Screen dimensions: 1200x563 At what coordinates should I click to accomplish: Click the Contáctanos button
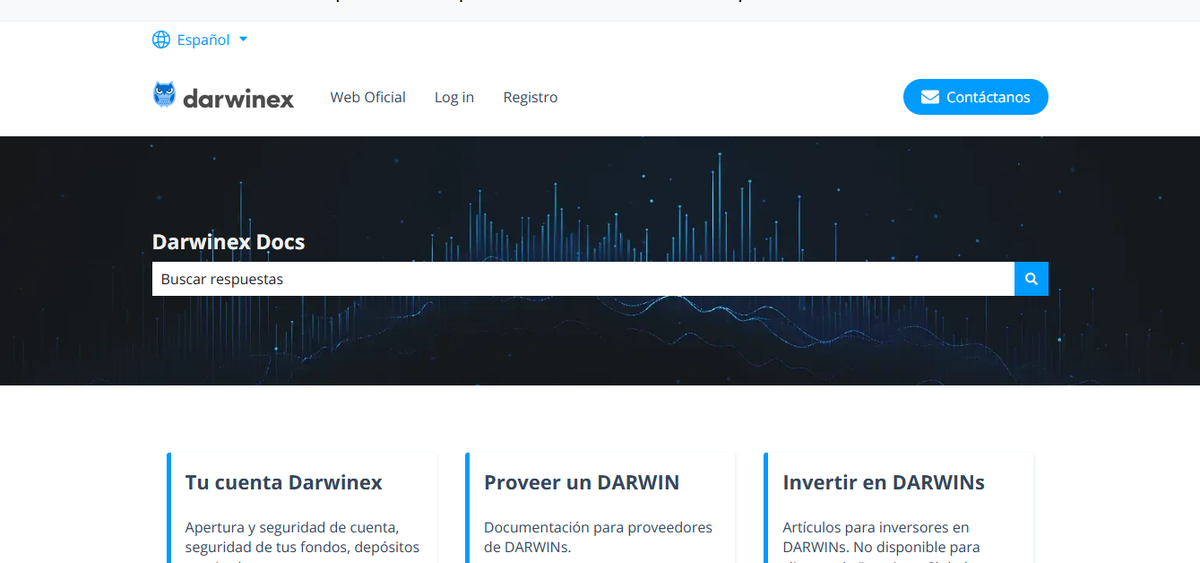[x=975, y=97]
